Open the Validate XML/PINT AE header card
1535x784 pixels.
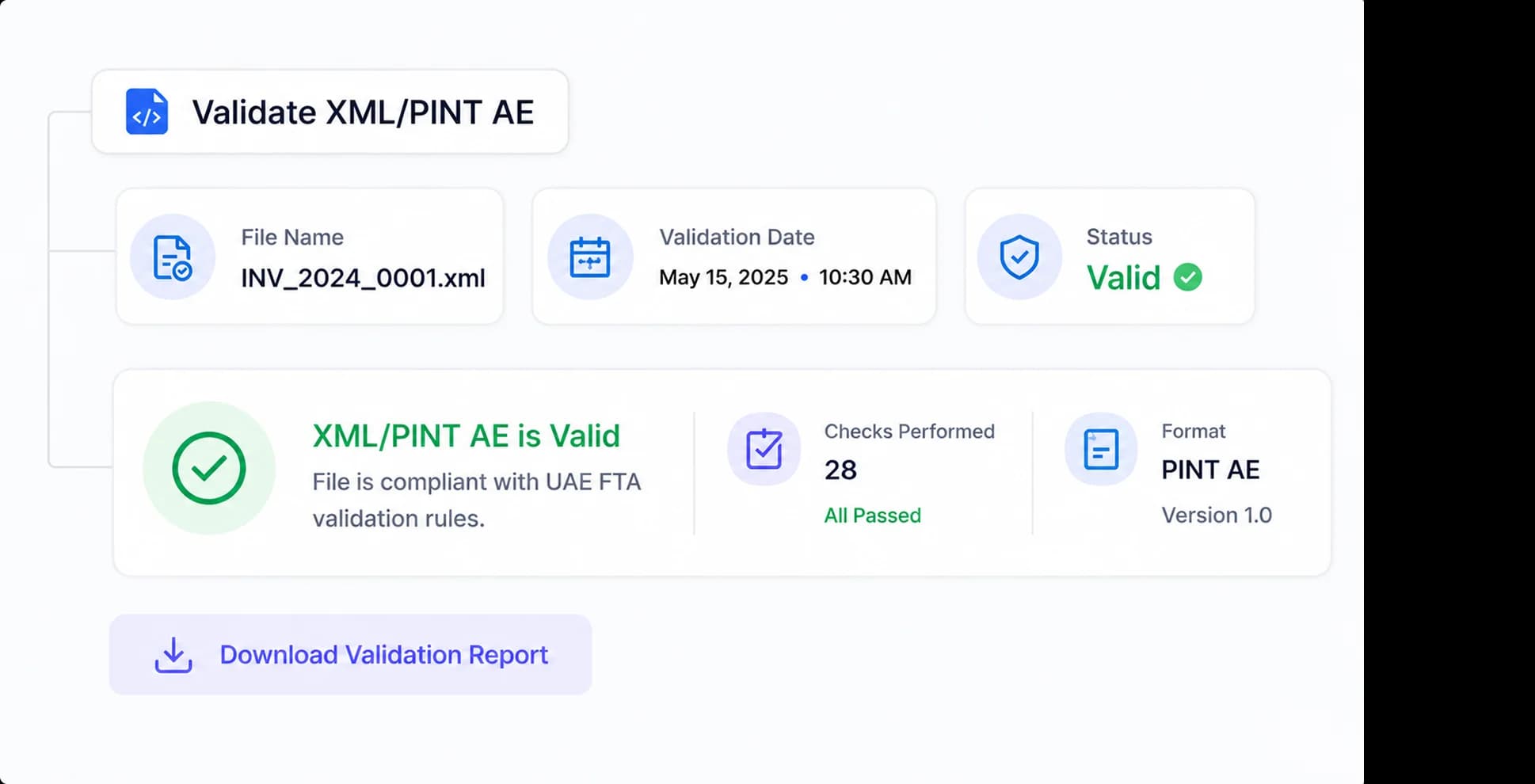[330, 112]
